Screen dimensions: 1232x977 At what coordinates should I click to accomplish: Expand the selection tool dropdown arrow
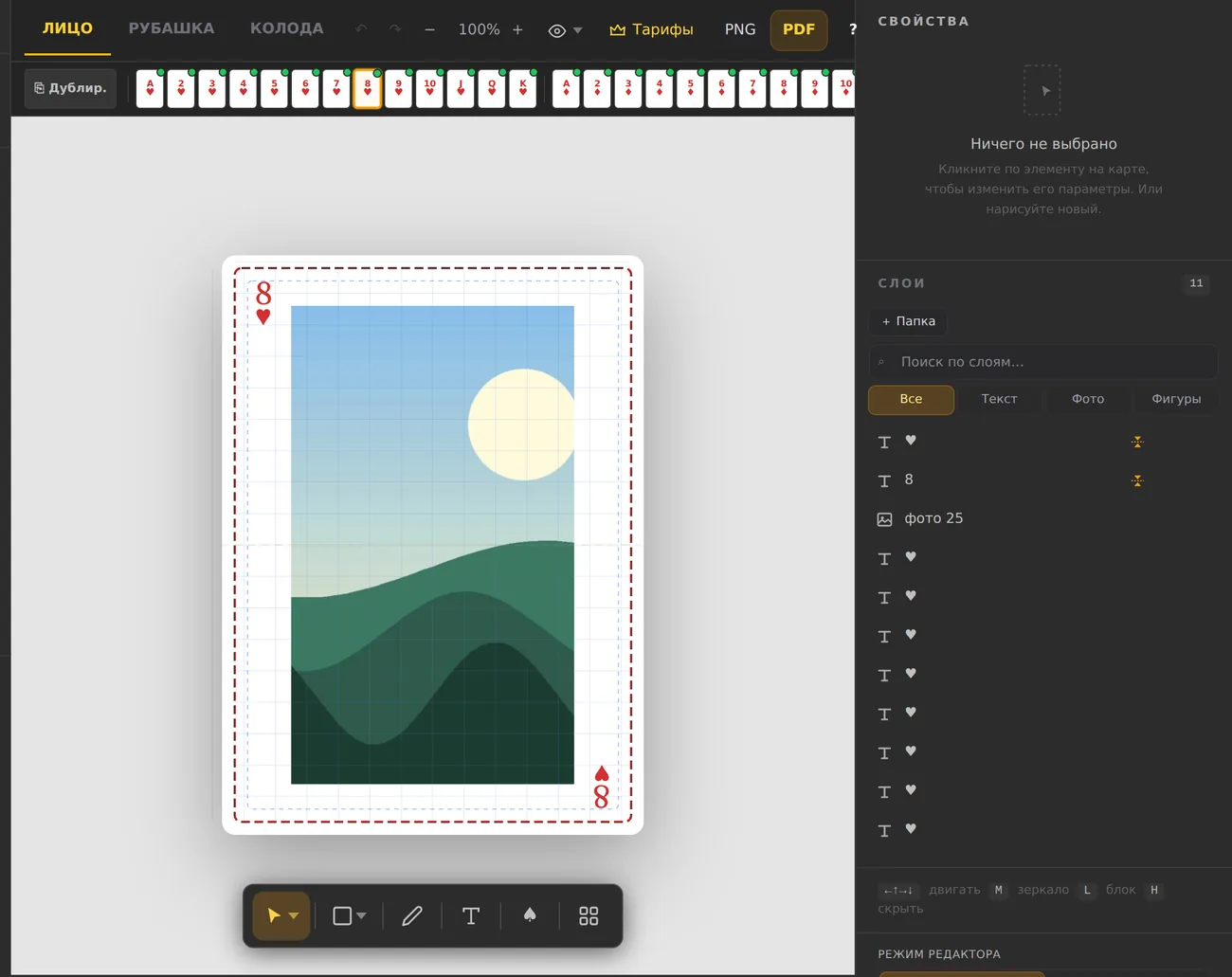point(294,915)
